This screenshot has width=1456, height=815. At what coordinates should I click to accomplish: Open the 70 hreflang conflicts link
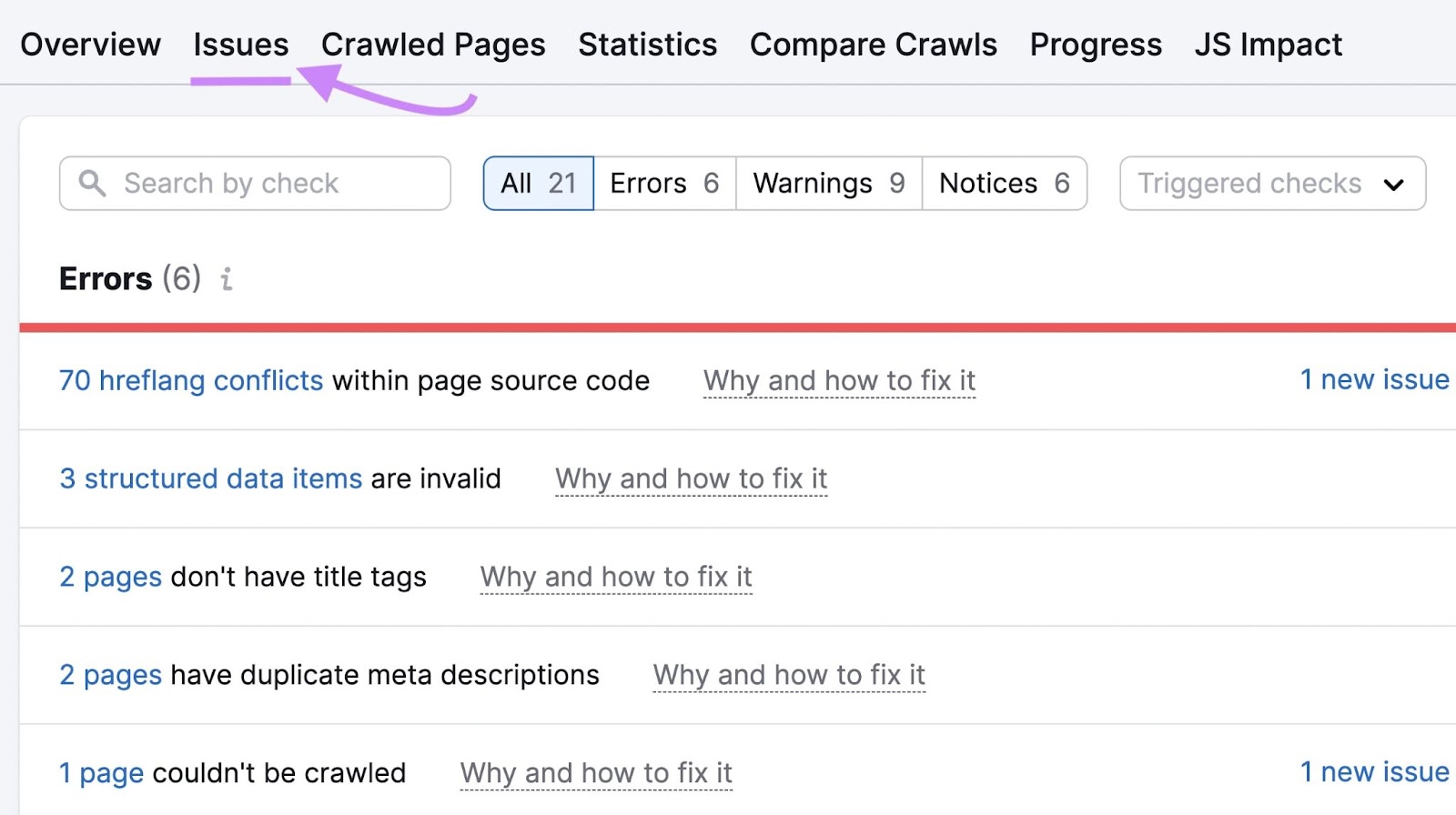click(190, 380)
